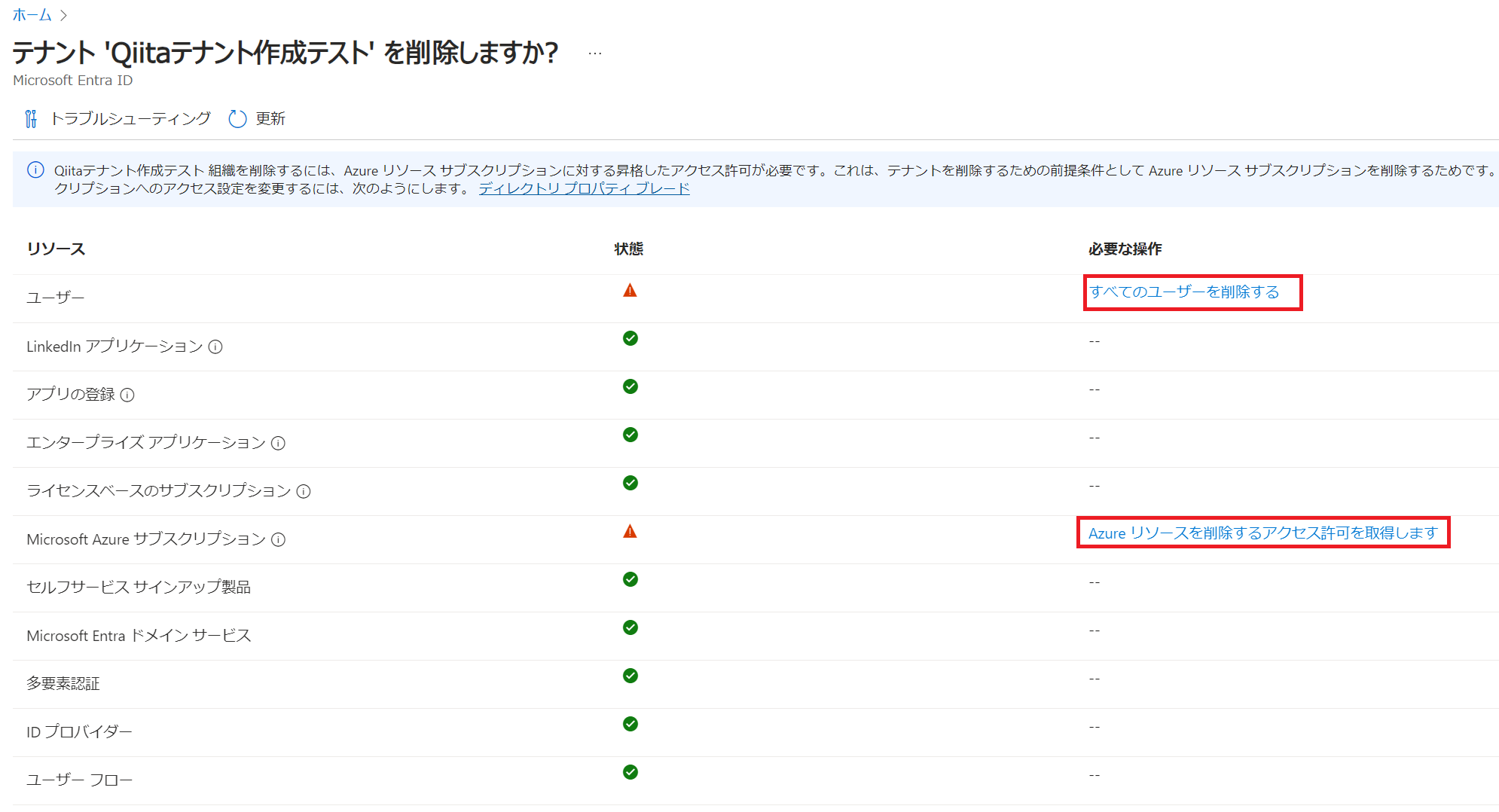Click info icon next to ライセンスベースのサブスクリプション
Image resolution: width=1499 pixels, height=812 pixels.
click(304, 491)
